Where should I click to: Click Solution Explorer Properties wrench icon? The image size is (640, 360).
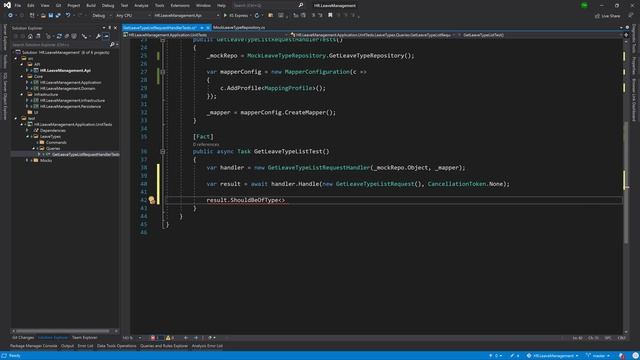click(98, 36)
